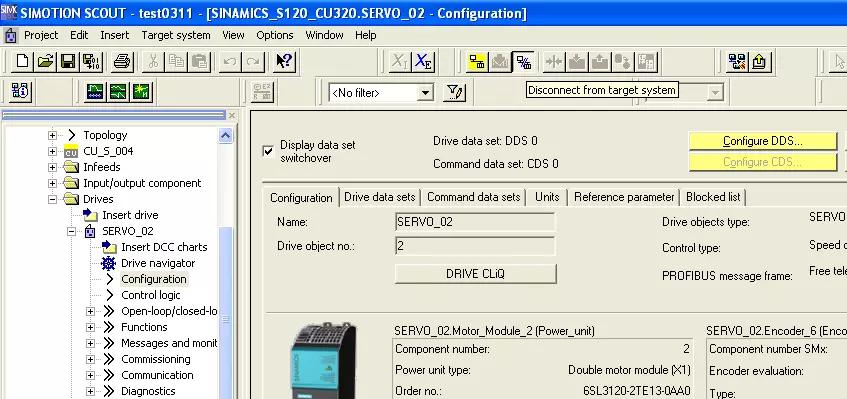Click the Name field showing SERVO_02
The height and width of the screenshot is (399, 847).
pos(475,222)
